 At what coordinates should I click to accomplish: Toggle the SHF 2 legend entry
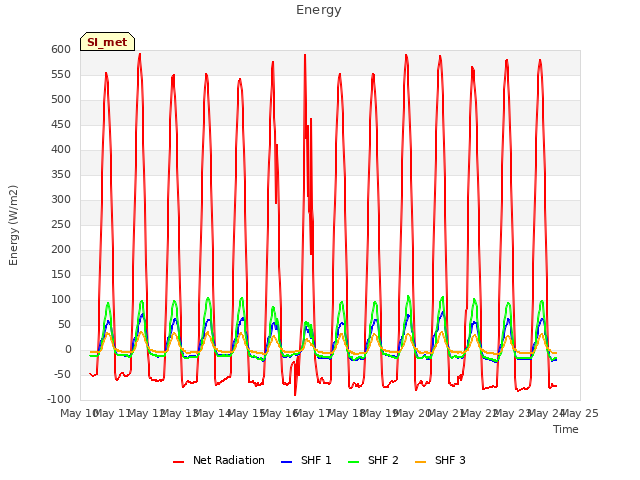[x=373, y=460]
